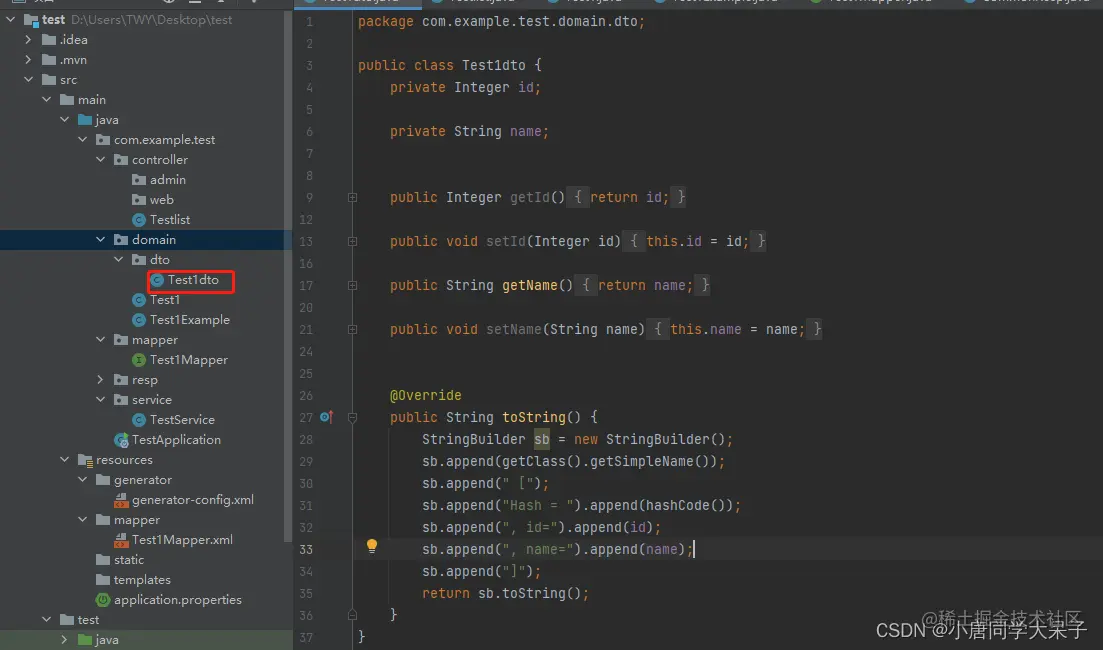1103x650 pixels.
Task: Expand folded getName method on line 17
Action: click(x=352, y=286)
